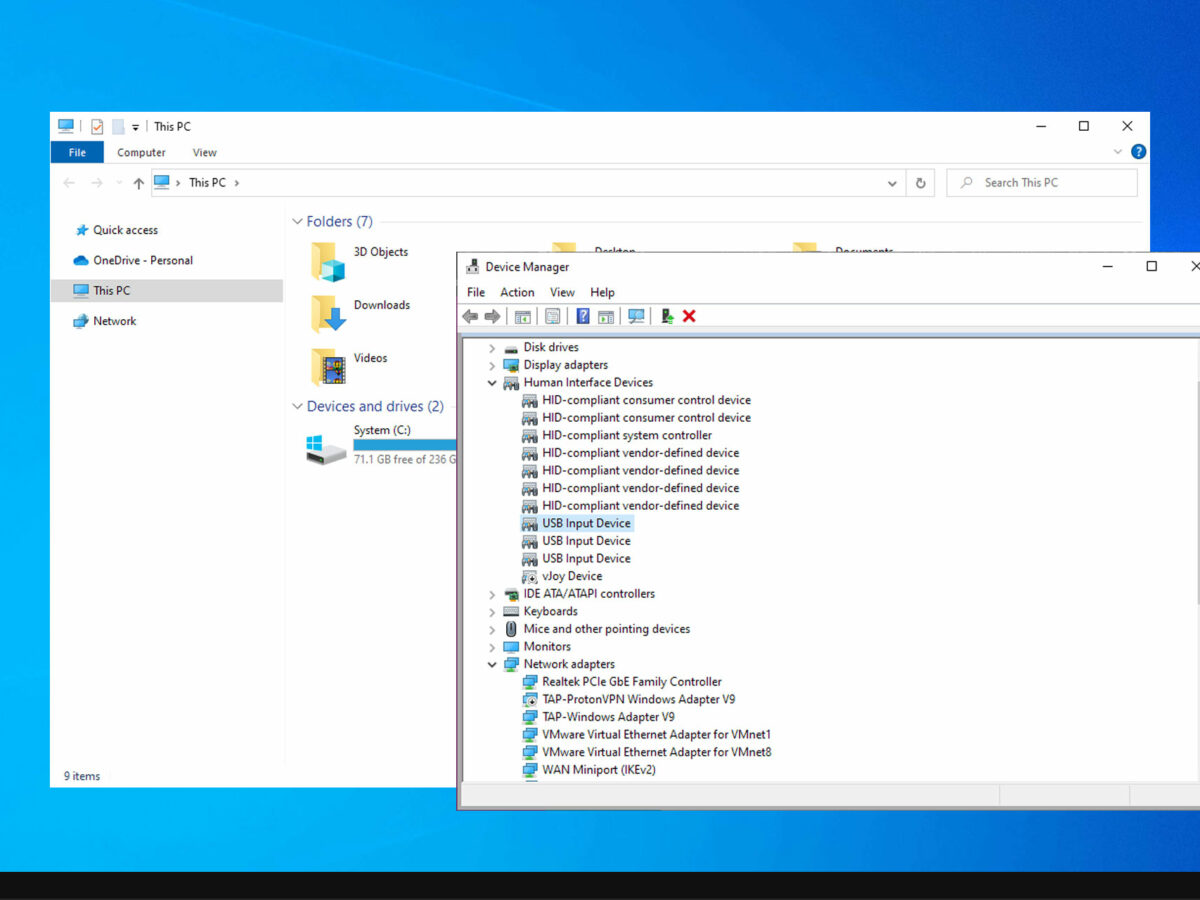Image resolution: width=1200 pixels, height=900 pixels.
Task: Click This PC in the address bar path
Action: coord(207,183)
